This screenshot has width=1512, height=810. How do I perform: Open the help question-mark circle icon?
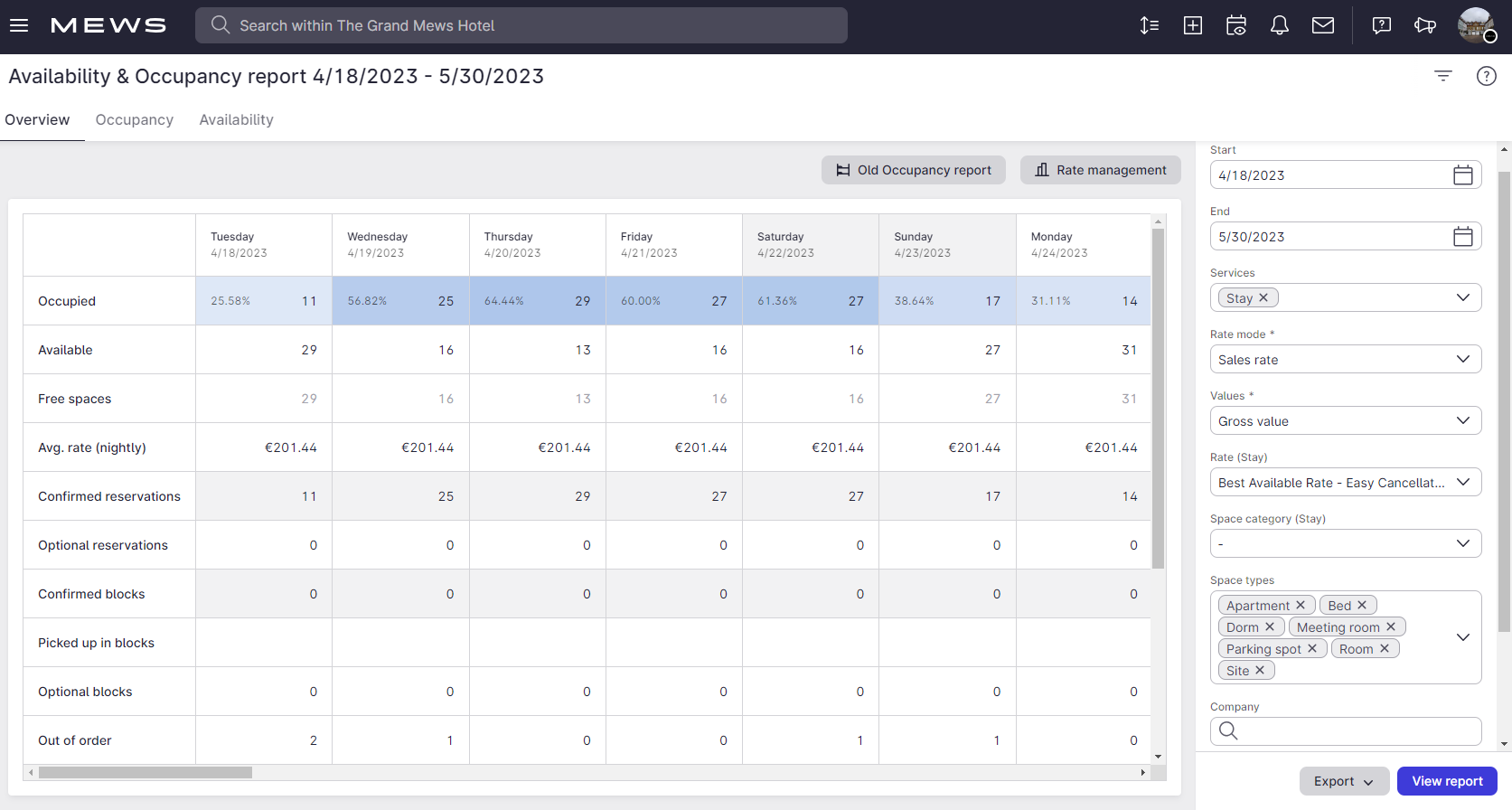click(x=1486, y=76)
